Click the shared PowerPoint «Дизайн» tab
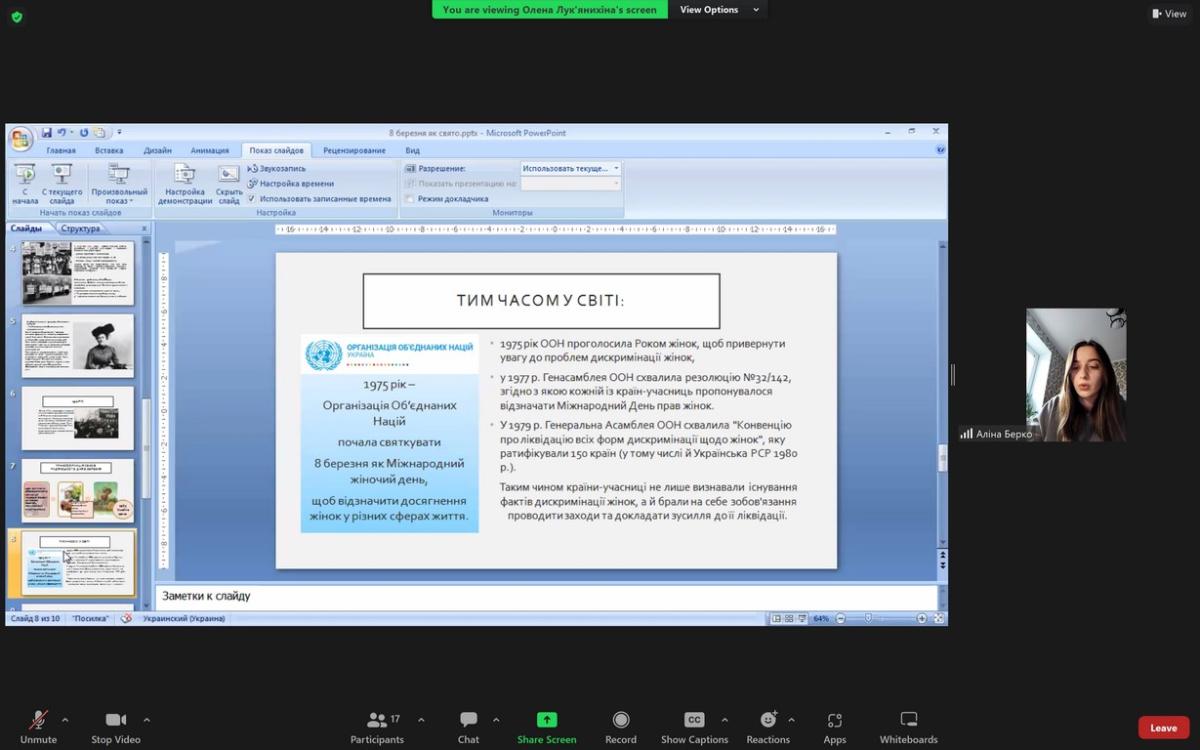The width and height of the screenshot is (1200, 750). click(x=157, y=151)
